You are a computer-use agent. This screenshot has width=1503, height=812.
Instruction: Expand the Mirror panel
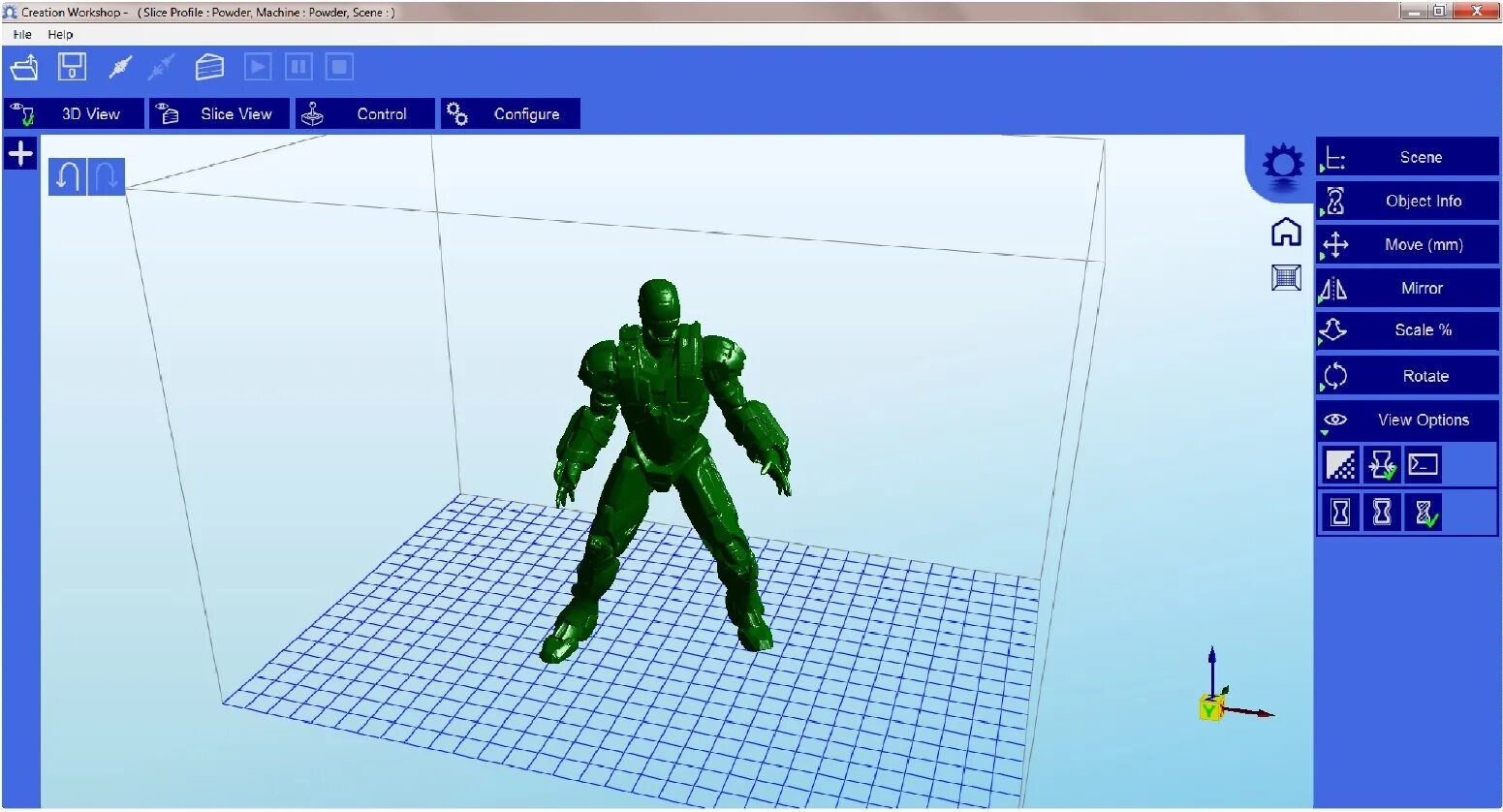tap(1407, 288)
